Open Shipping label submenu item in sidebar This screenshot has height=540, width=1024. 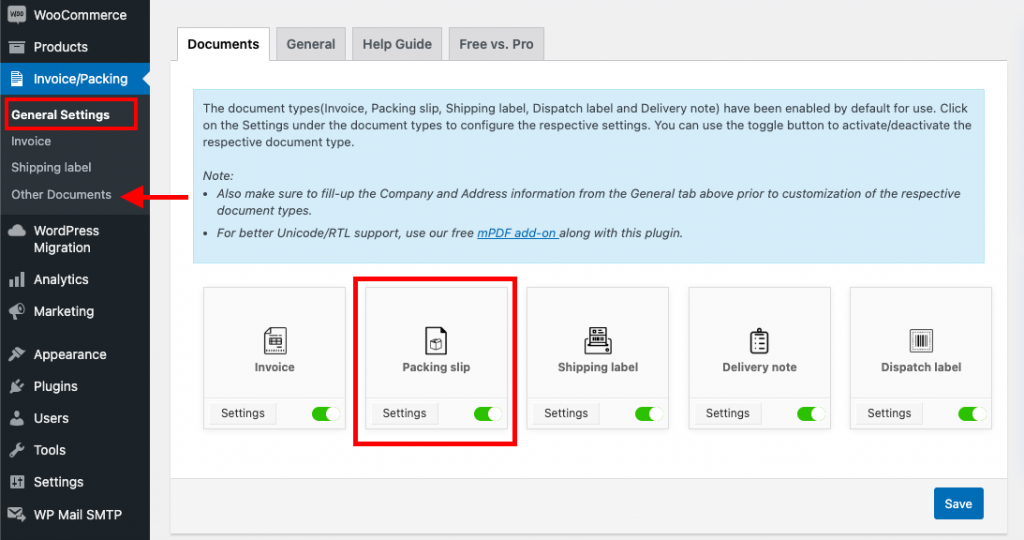[51, 168]
